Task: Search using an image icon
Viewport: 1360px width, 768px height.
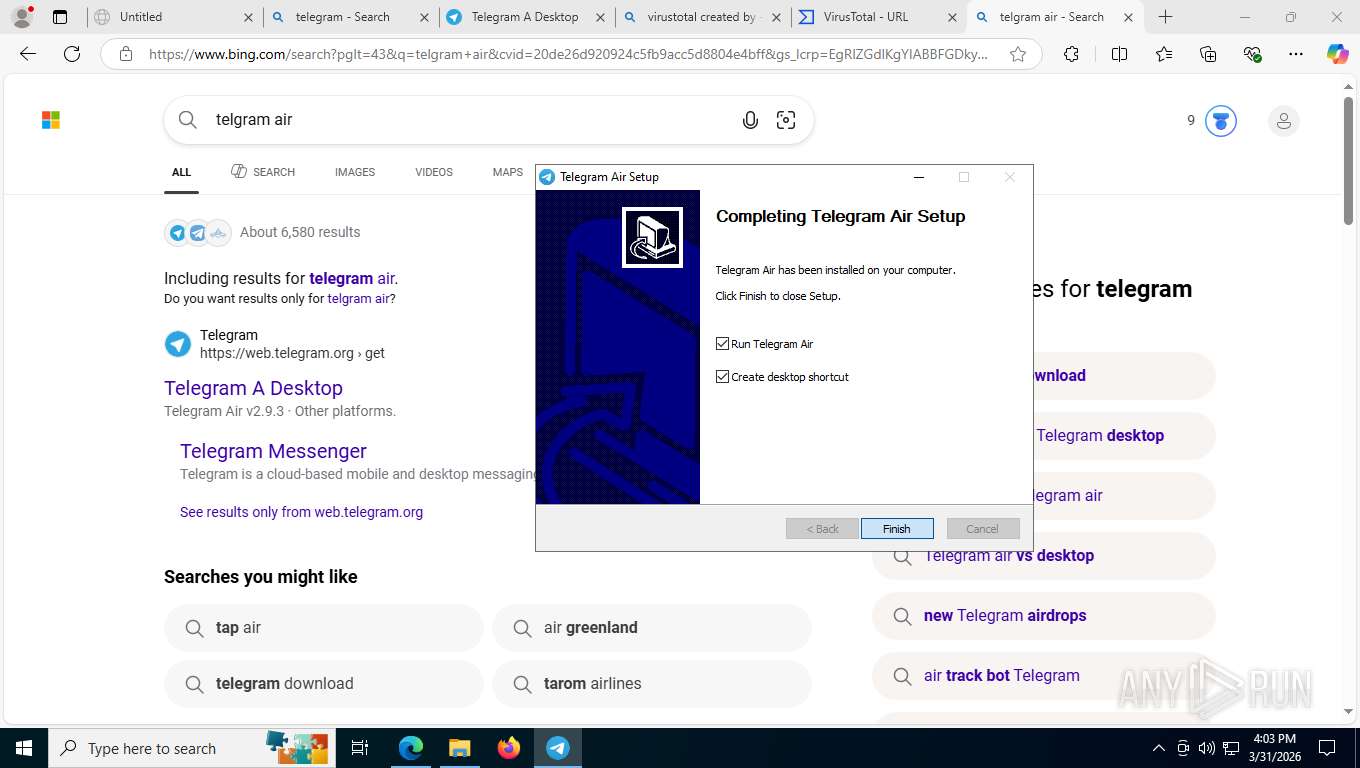Action: pos(786,120)
